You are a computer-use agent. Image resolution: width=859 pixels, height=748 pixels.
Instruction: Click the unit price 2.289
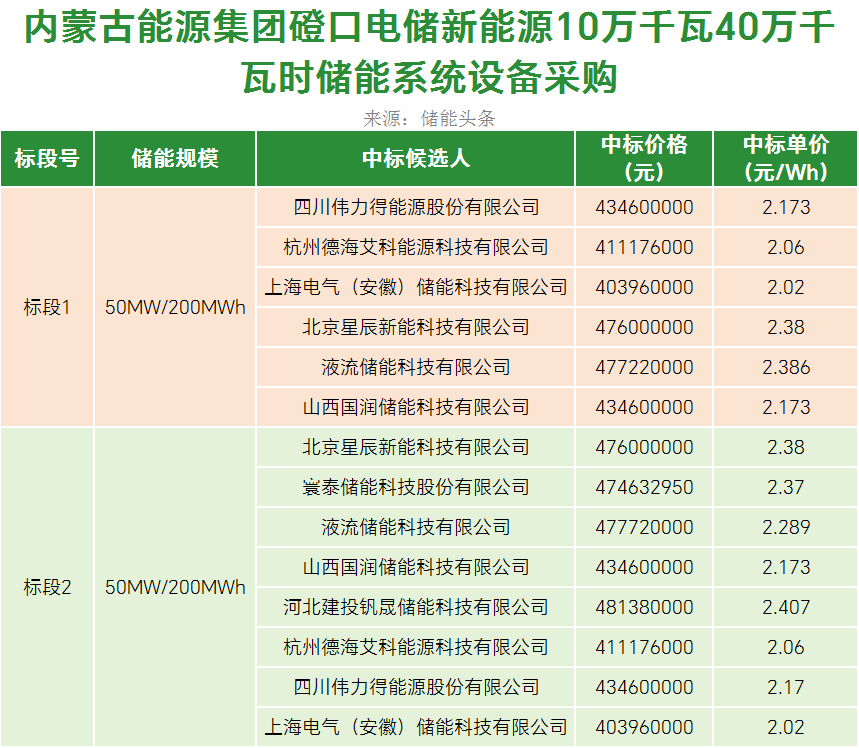click(x=786, y=527)
